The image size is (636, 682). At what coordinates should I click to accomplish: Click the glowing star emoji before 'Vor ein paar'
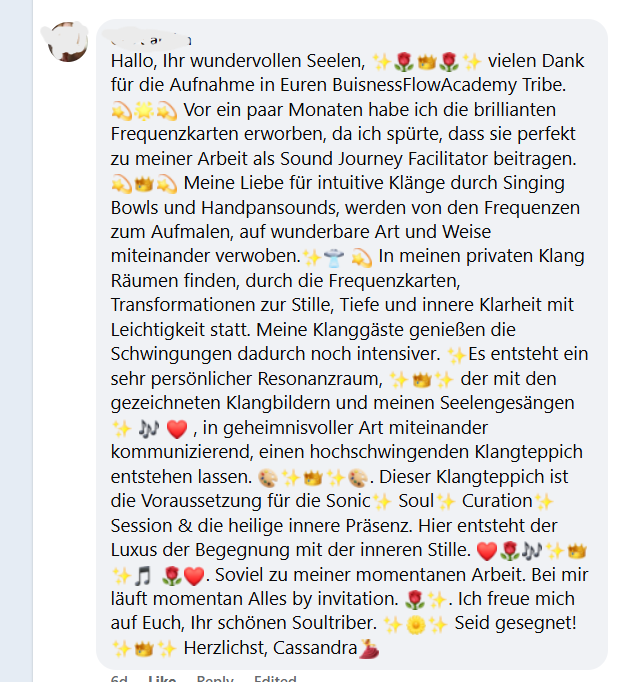point(144,111)
